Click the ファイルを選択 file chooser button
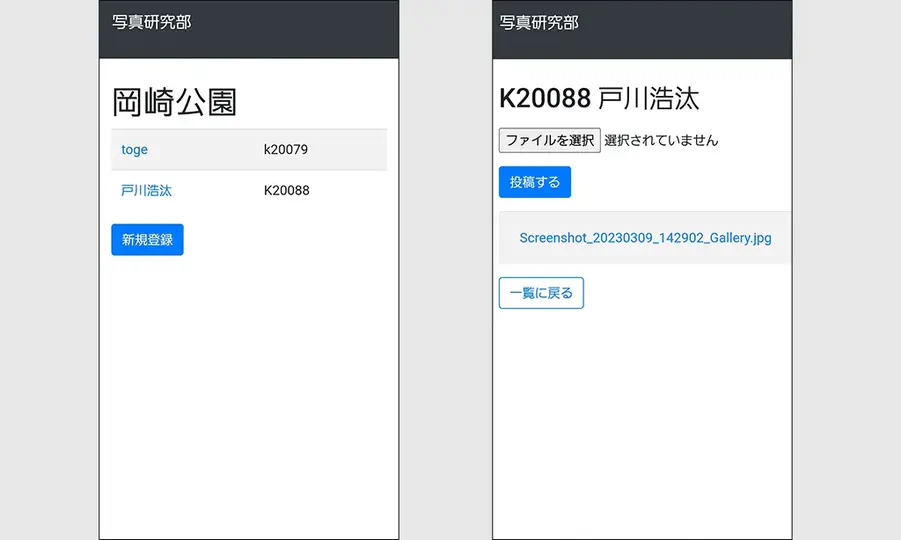 point(549,140)
